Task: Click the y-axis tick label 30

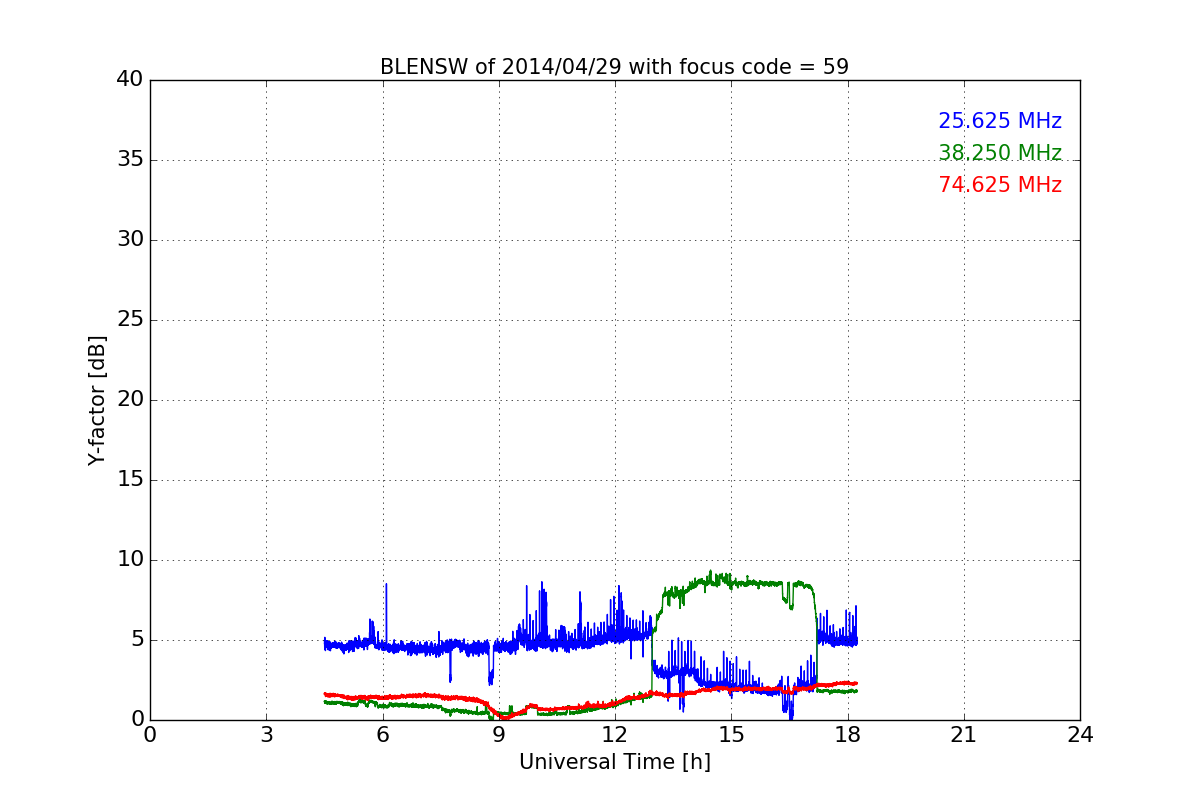Action: 130,240
